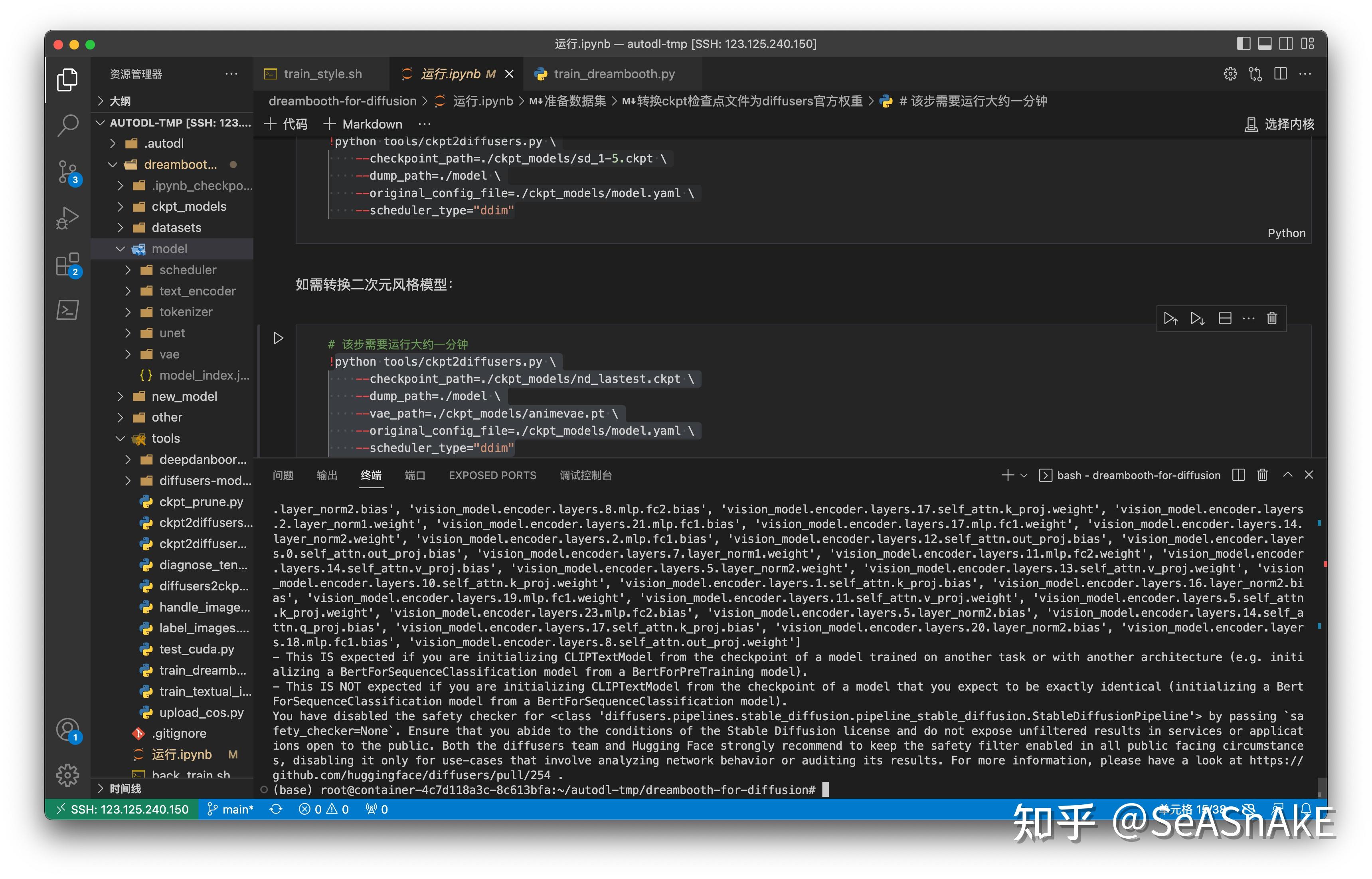Split the cell using the toolbar icon
Viewport: 1372px width, 879px height.
pos(1225,319)
